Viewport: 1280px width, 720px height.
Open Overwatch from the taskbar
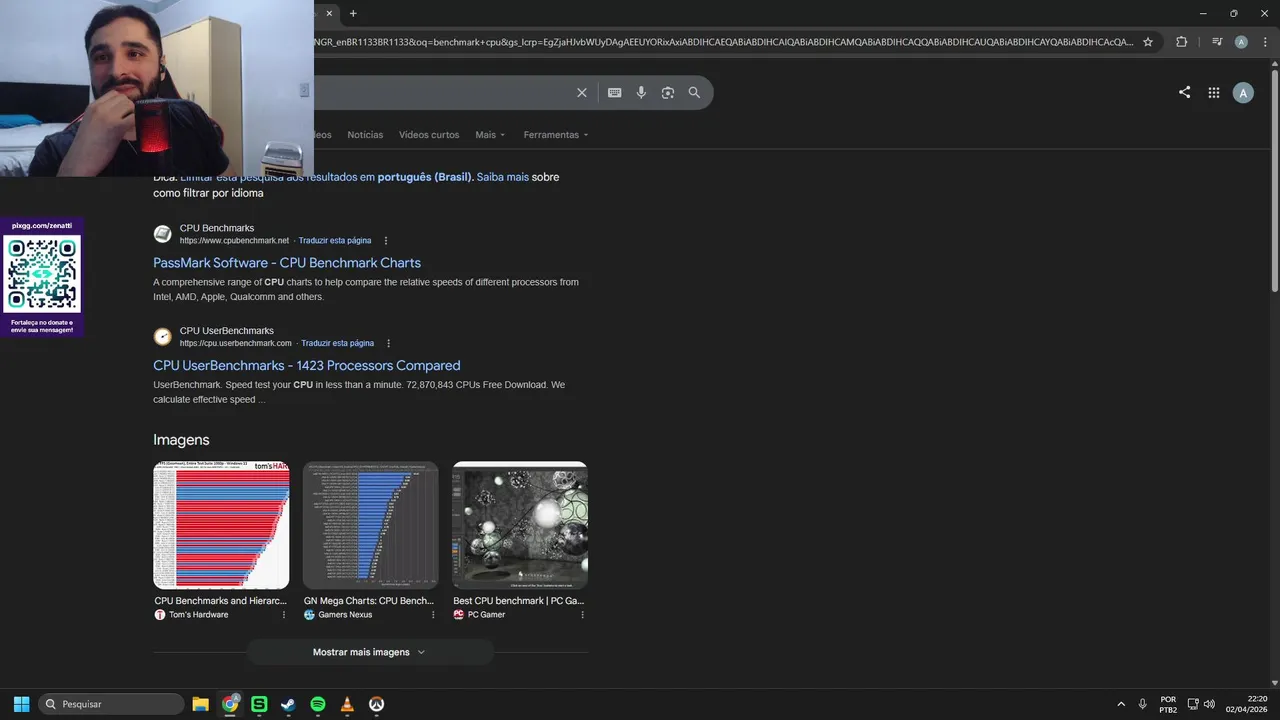(x=377, y=704)
